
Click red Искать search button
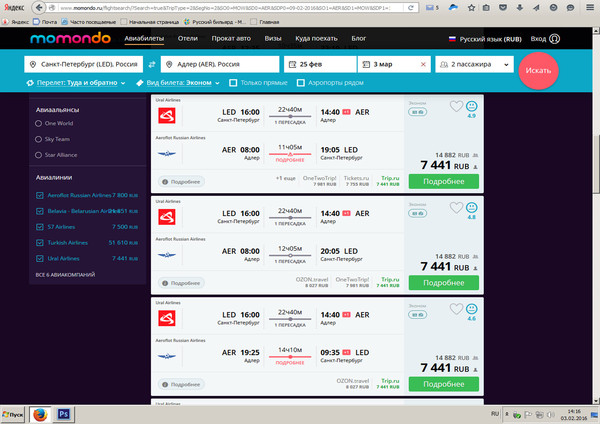(x=538, y=71)
